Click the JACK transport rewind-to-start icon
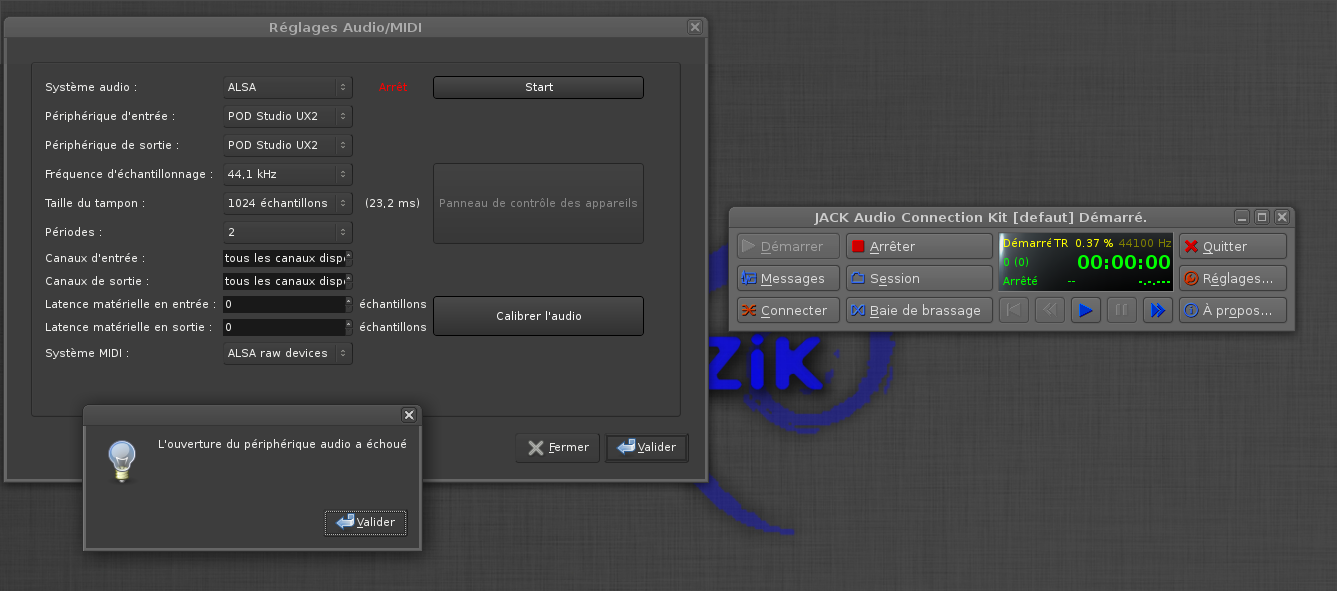This screenshot has width=1337, height=591. pyautogui.click(x=1014, y=310)
